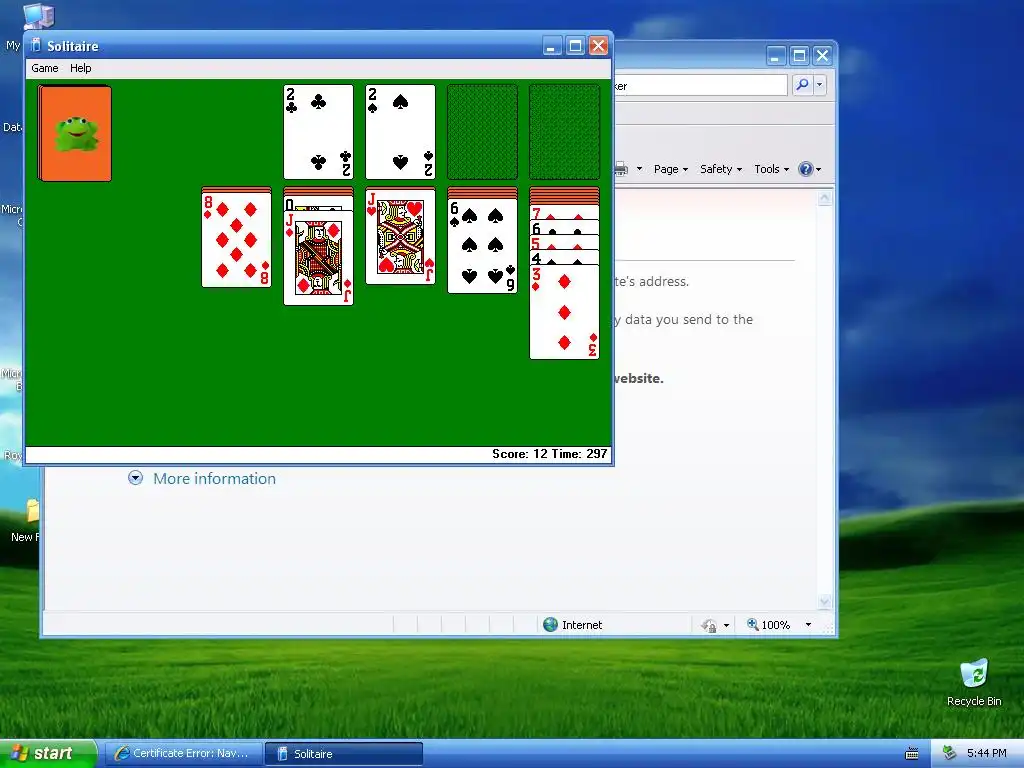Draw from the frog-back stock deck
The image size is (1024, 768).
(75, 133)
